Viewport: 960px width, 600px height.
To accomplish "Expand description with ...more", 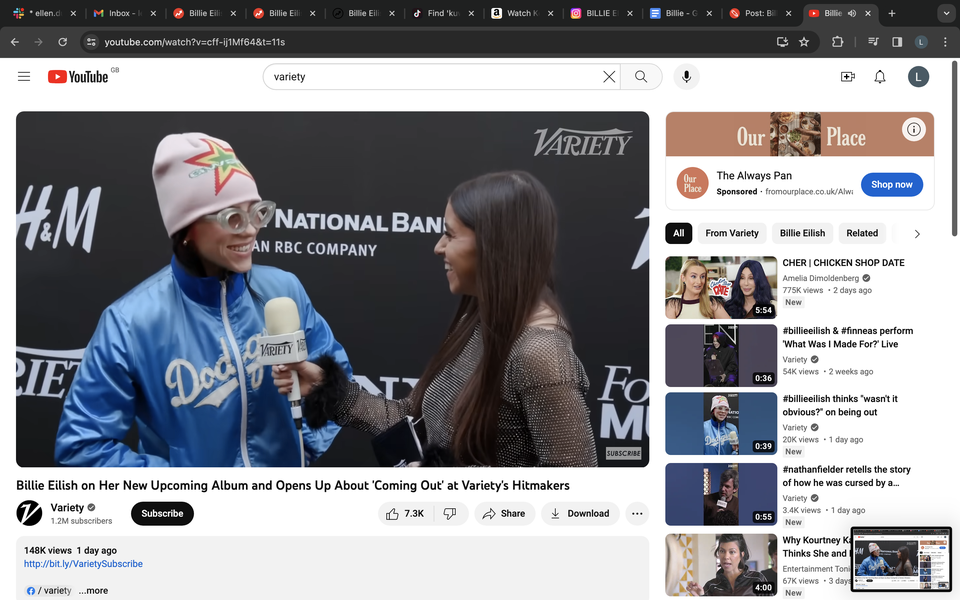I will click(93, 590).
